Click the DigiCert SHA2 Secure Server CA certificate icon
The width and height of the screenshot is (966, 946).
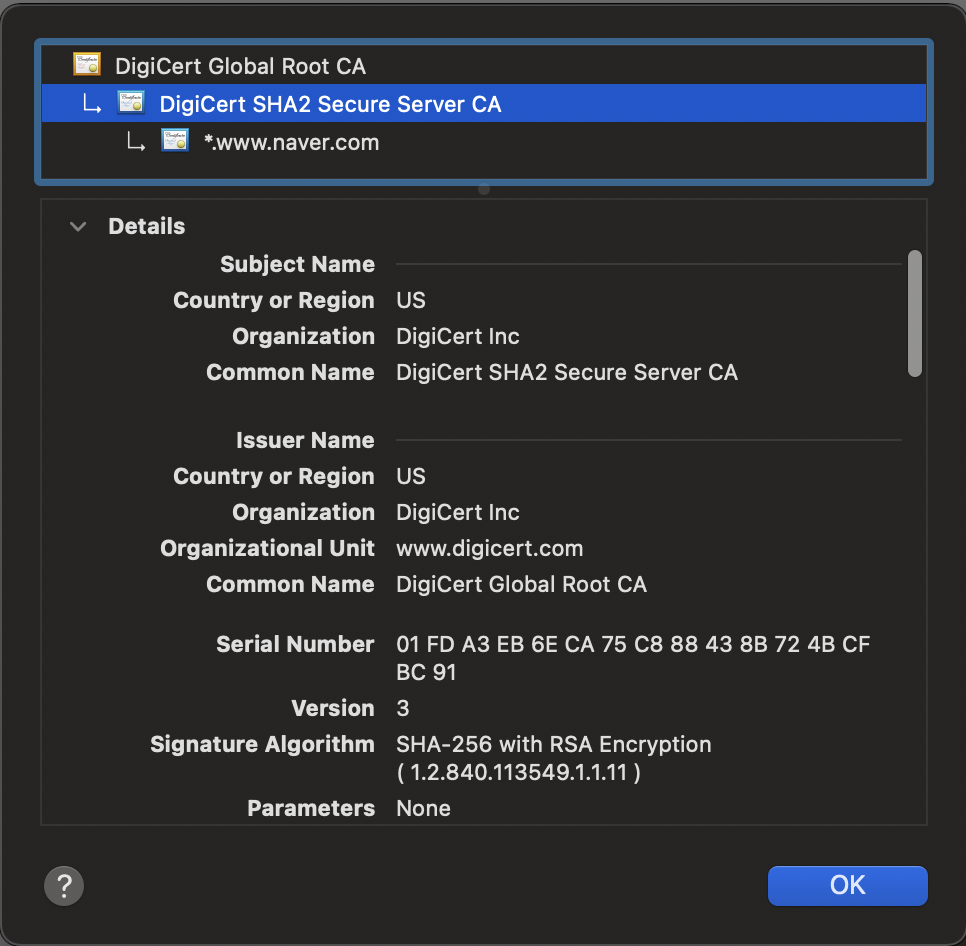tap(131, 102)
